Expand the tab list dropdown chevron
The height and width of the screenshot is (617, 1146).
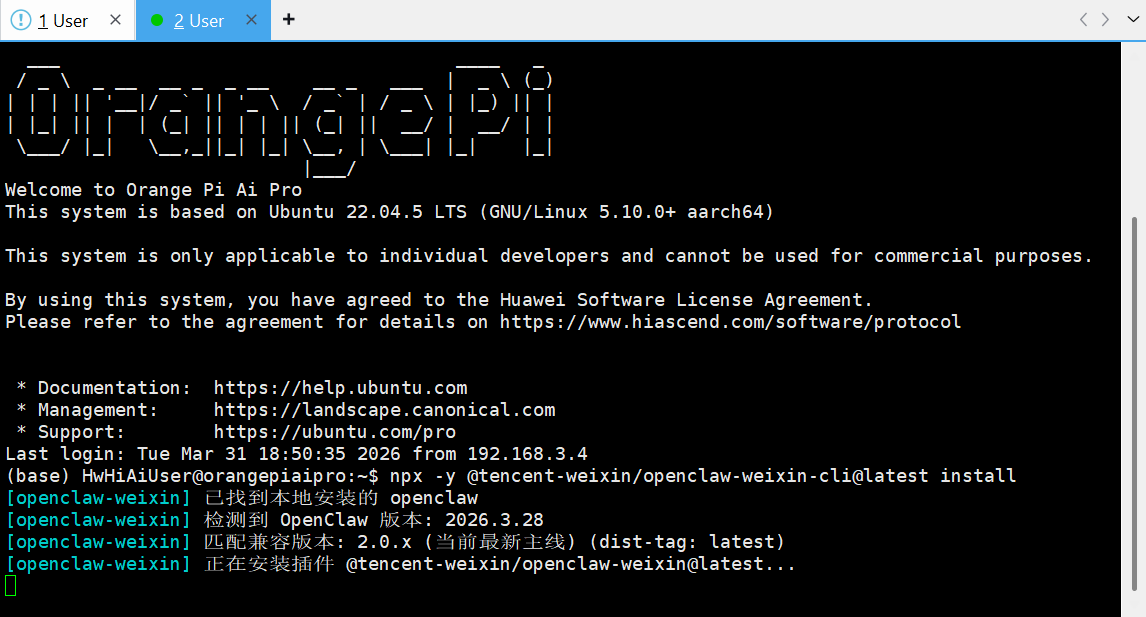tap(1132, 20)
